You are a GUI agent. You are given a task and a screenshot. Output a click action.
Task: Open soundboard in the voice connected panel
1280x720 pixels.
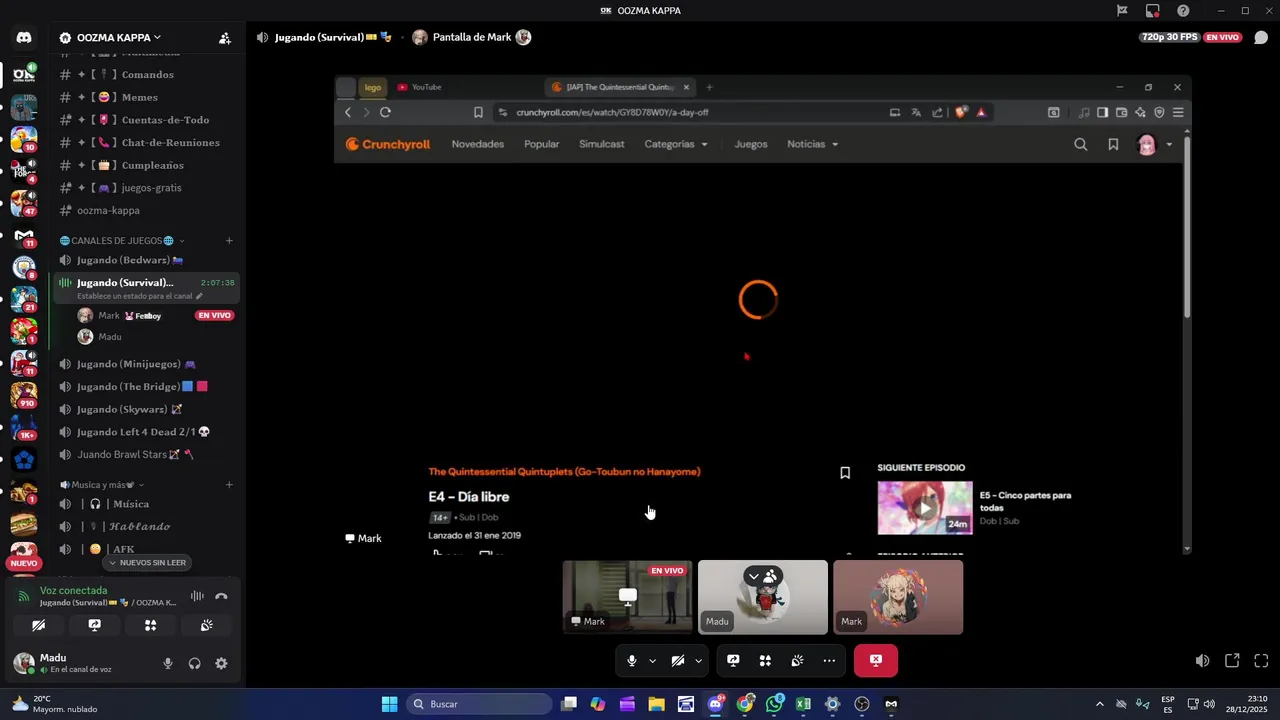[206, 625]
